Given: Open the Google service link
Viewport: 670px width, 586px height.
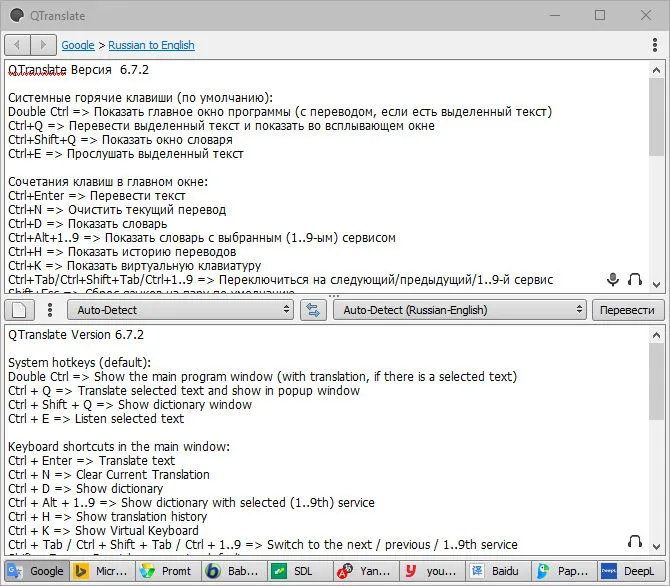Looking at the screenshot, I should point(78,45).
